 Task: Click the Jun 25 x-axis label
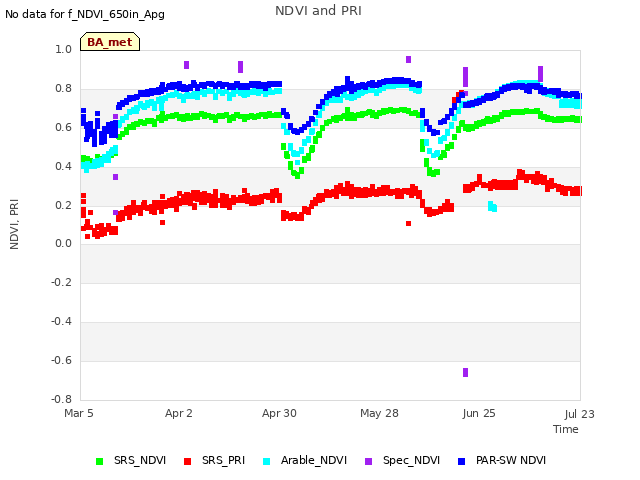(479, 413)
